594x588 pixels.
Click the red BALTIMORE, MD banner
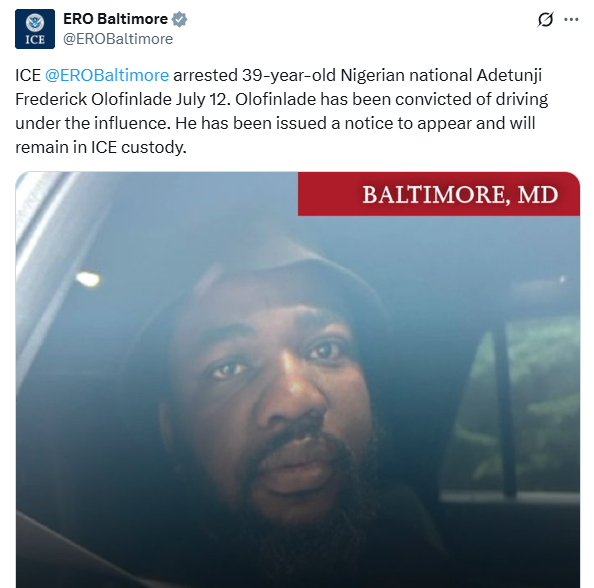[439, 194]
